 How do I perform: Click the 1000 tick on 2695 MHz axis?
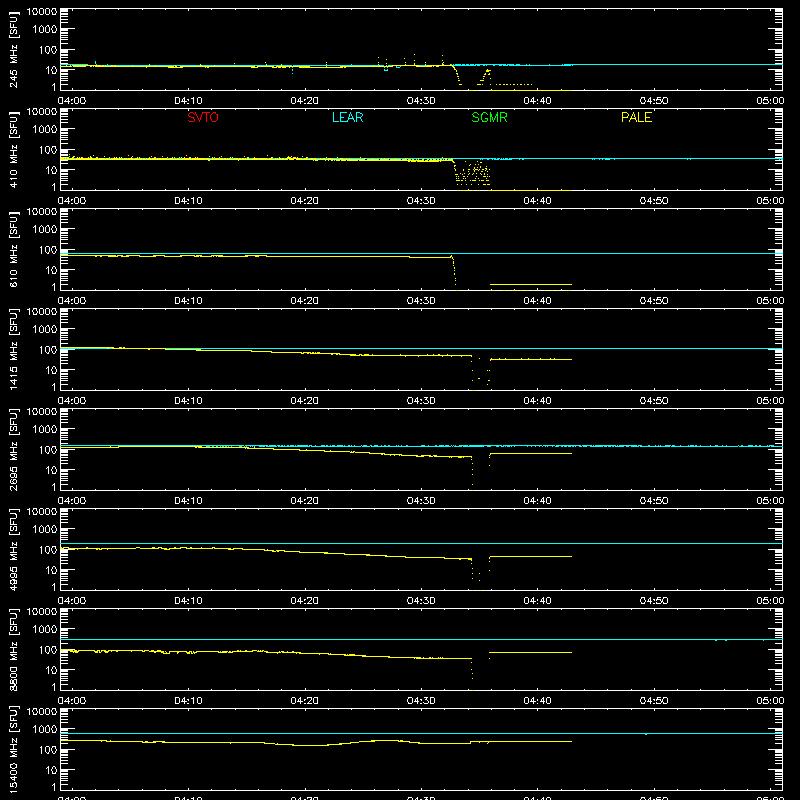point(45,430)
